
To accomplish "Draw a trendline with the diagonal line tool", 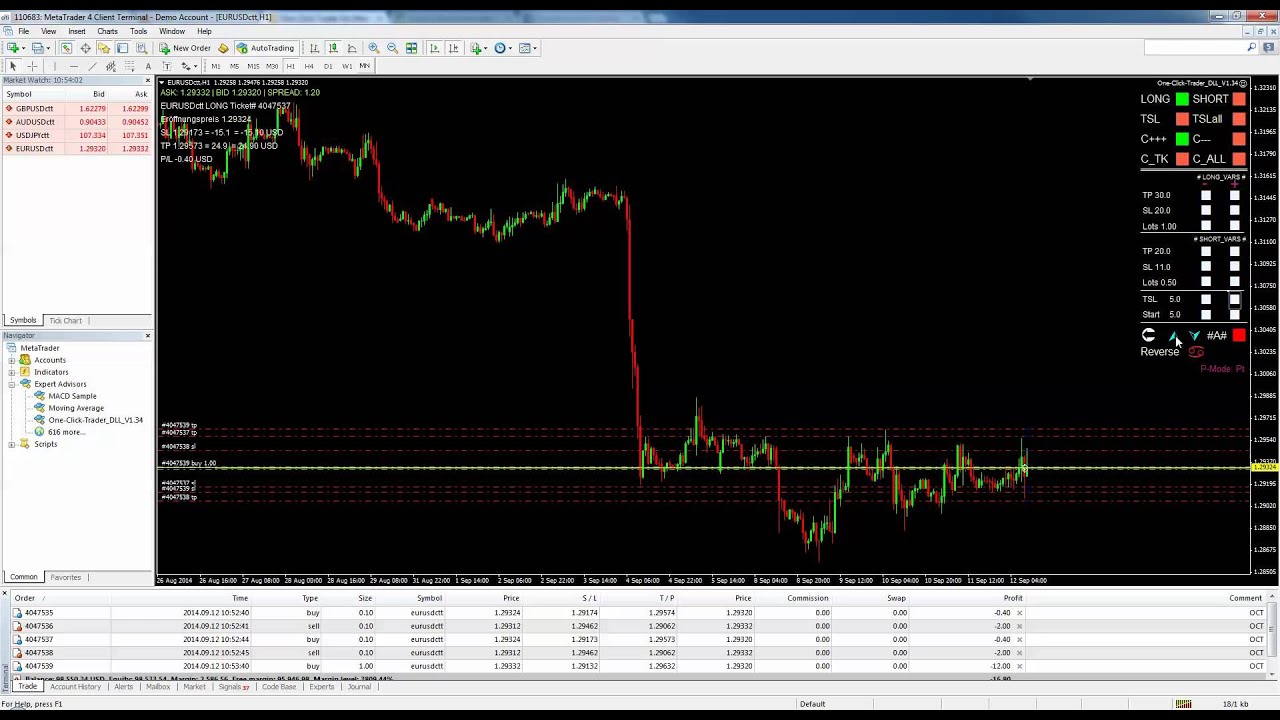I will point(92,66).
